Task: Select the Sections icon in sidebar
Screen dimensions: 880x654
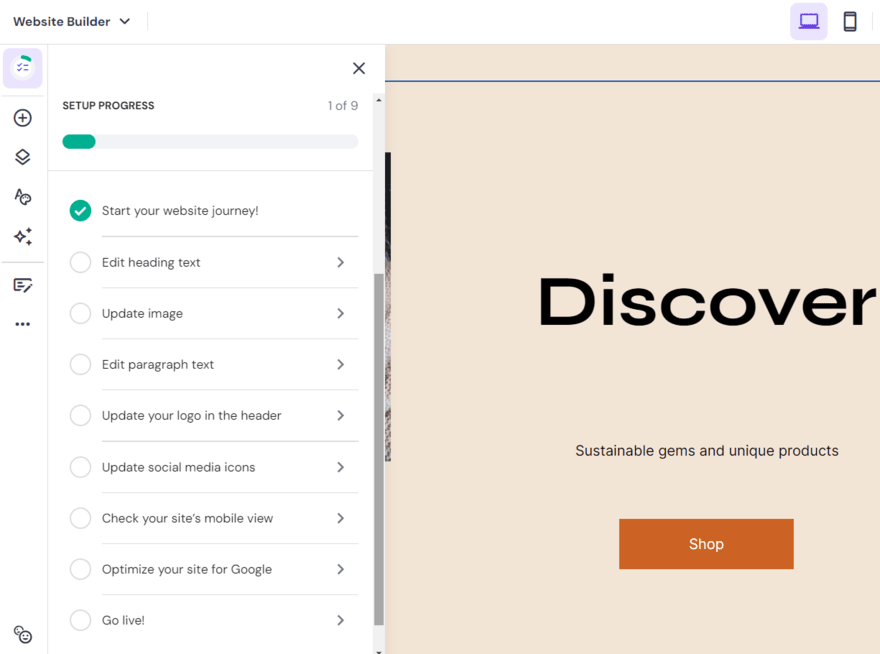Action: click(x=22, y=157)
